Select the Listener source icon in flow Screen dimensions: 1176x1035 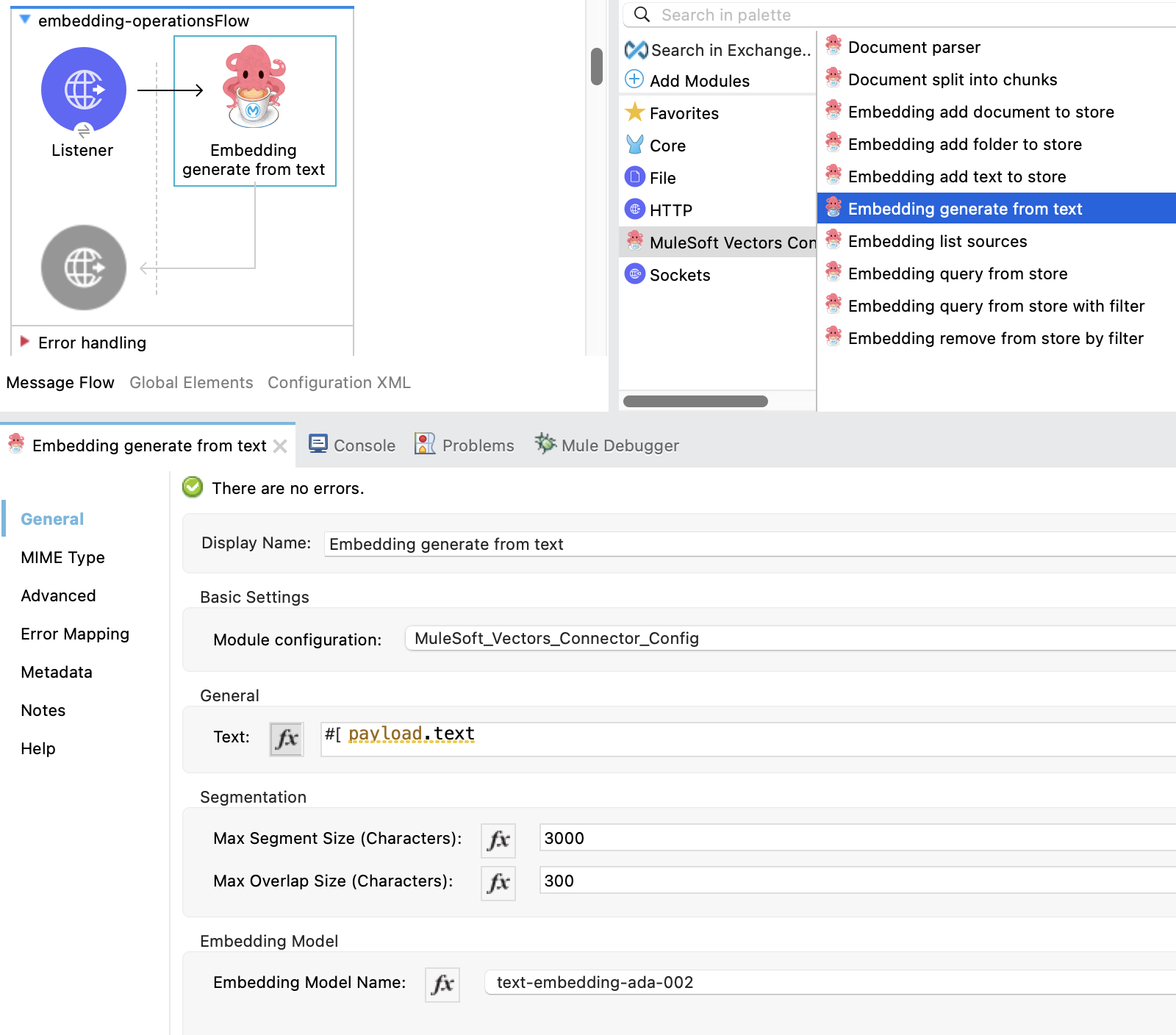pos(84,90)
